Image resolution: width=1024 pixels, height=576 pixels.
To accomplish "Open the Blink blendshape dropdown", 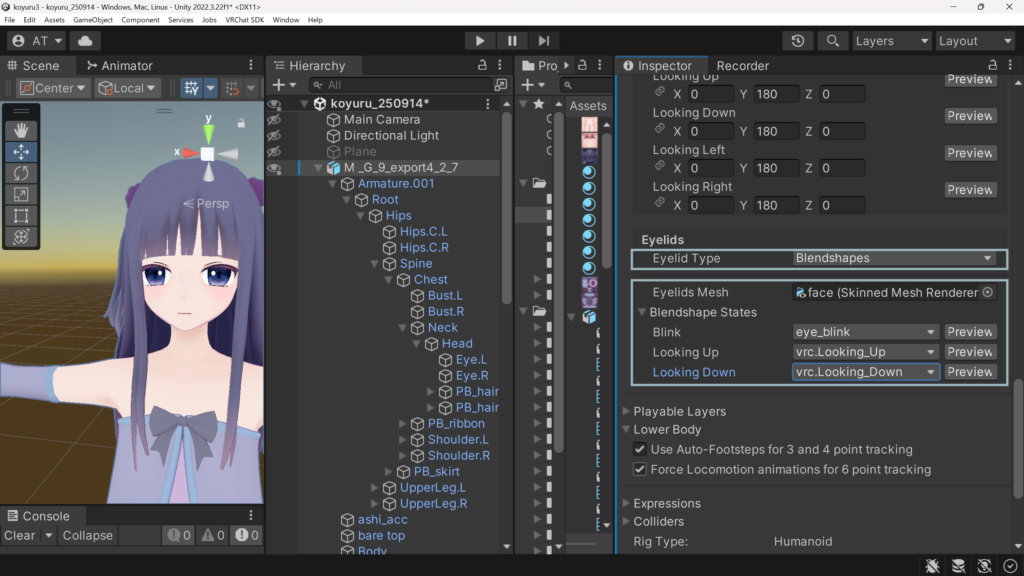I will pos(865,332).
